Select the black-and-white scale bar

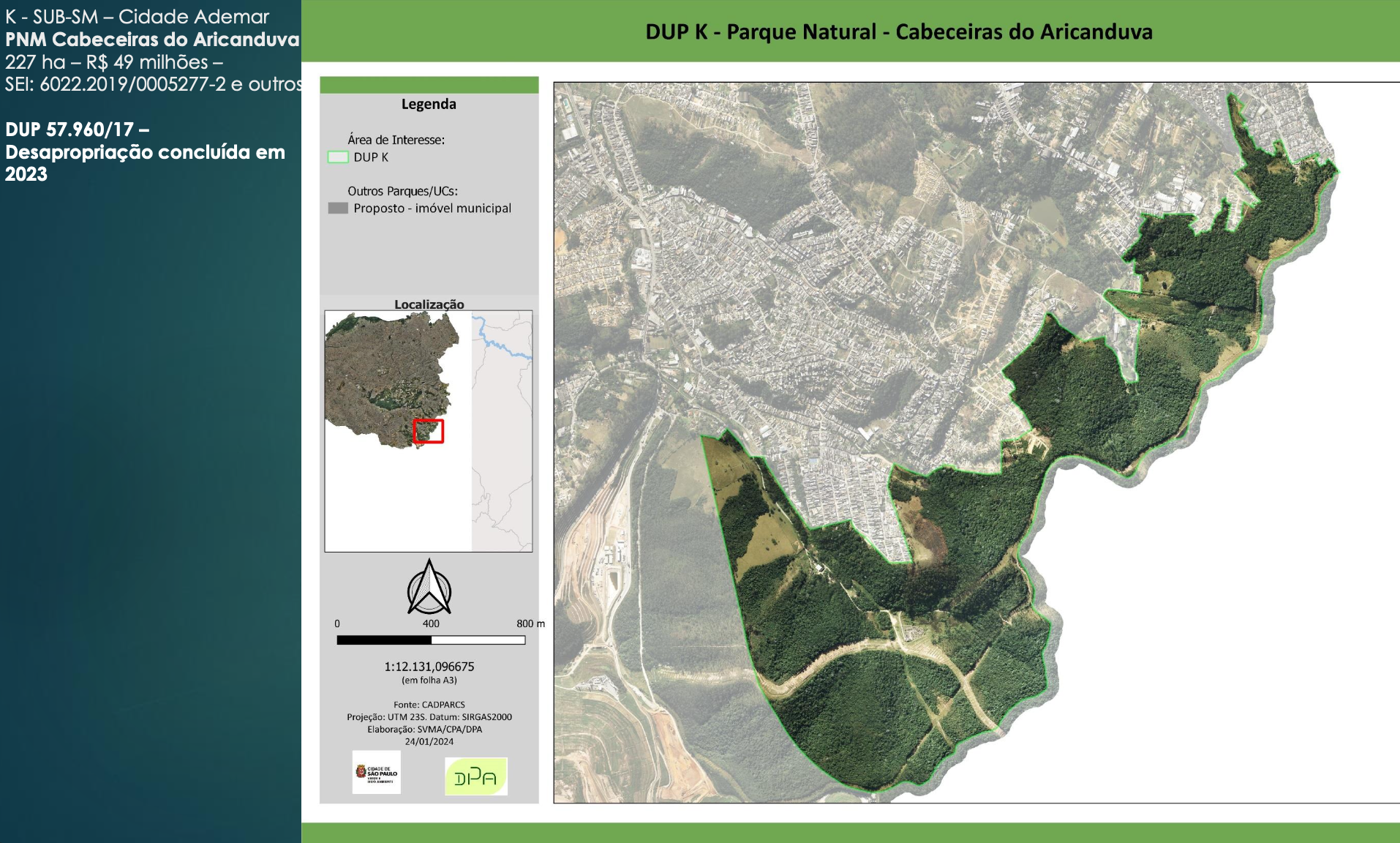click(431, 640)
